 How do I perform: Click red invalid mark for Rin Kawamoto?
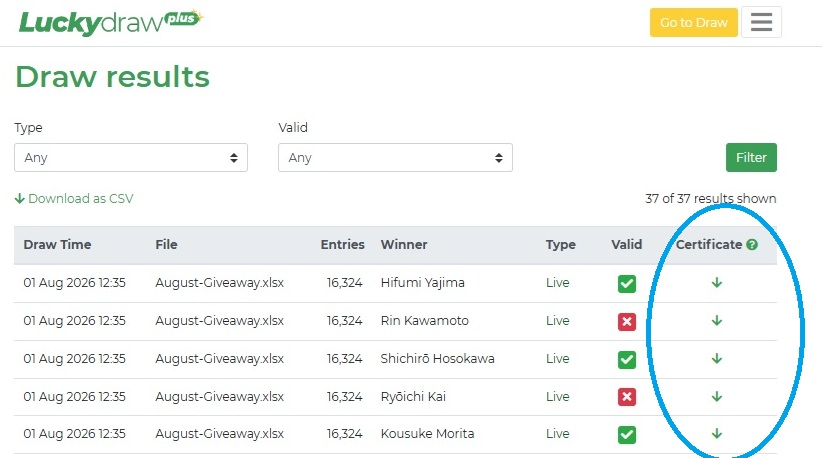tap(626, 321)
